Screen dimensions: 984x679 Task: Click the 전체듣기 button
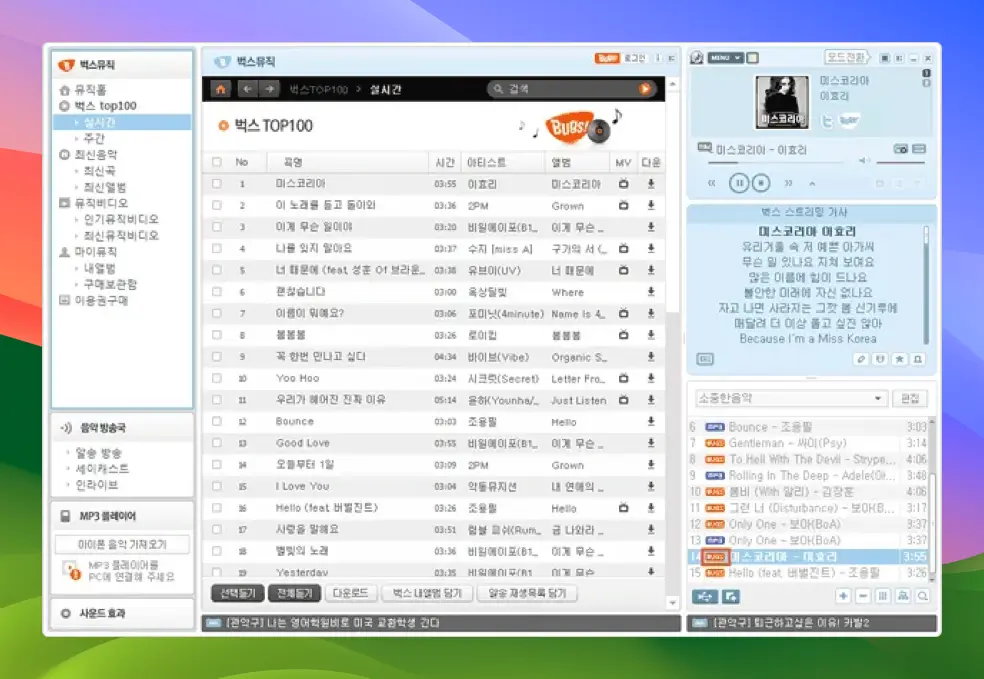(294, 593)
